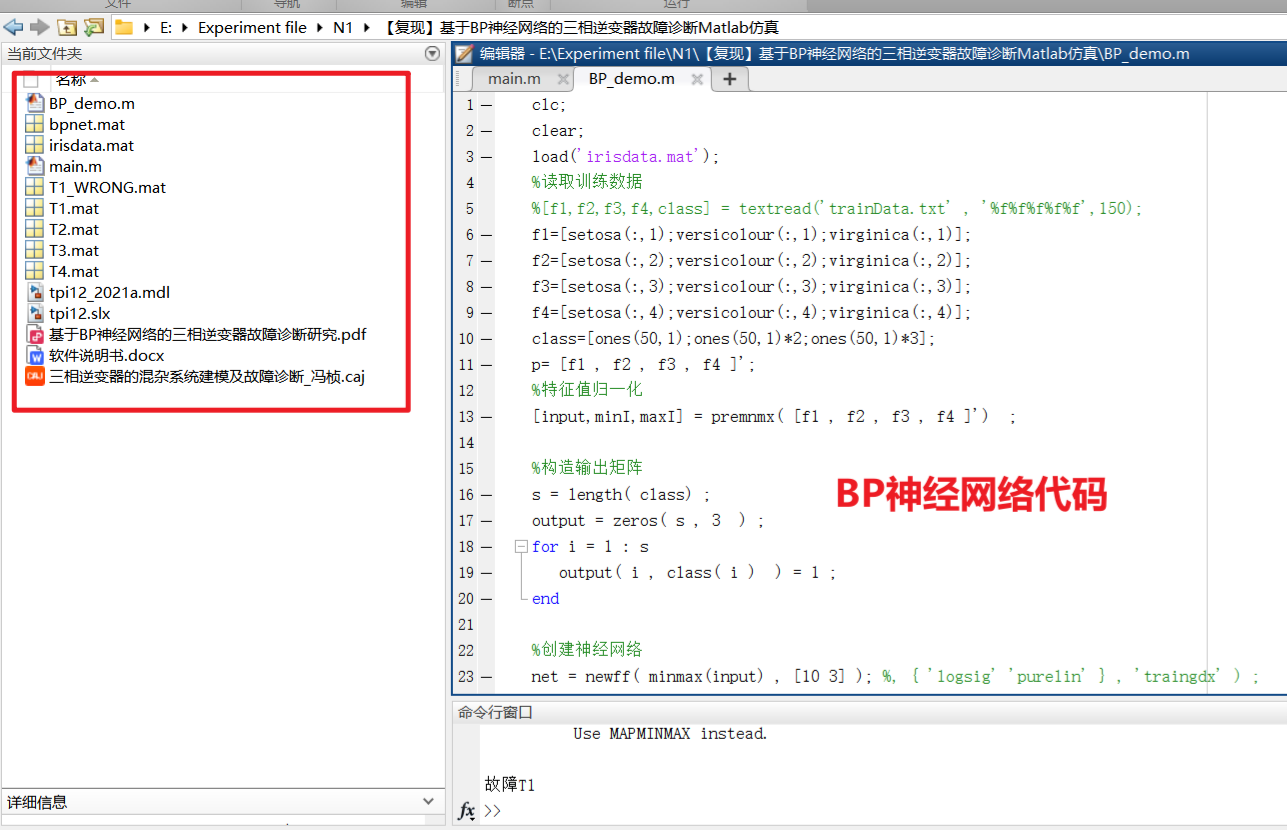The image size is (1287, 830).
Task: Switch to the main.m editor tab
Action: point(514,79)
